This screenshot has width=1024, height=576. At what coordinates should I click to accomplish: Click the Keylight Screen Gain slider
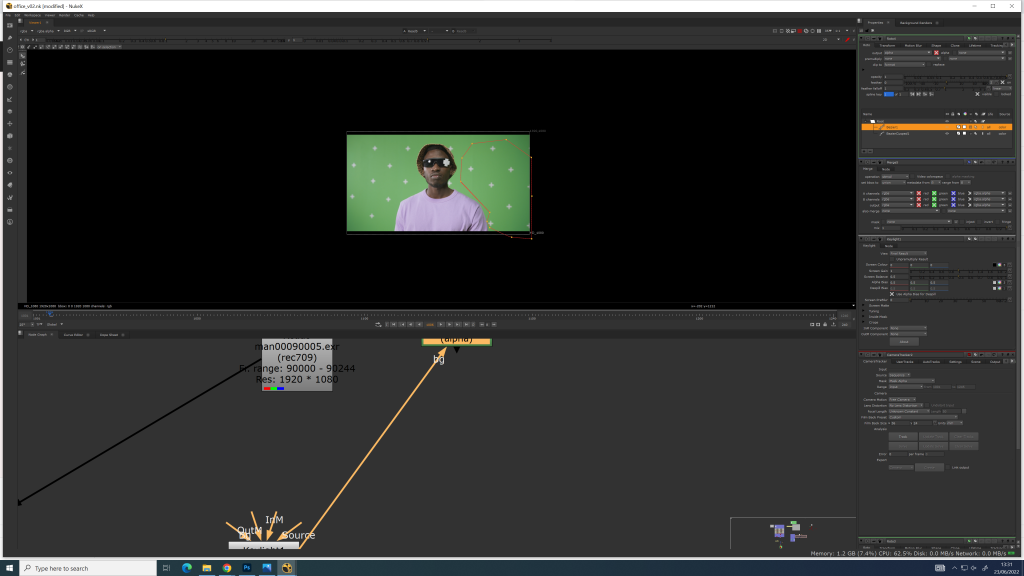pyautogui.click(x=958, y=271)
